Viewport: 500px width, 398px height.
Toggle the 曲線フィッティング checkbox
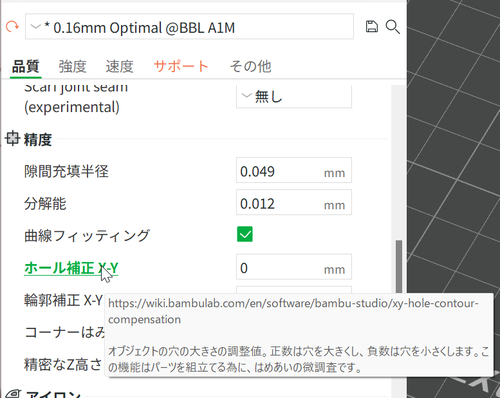point(245,234)
